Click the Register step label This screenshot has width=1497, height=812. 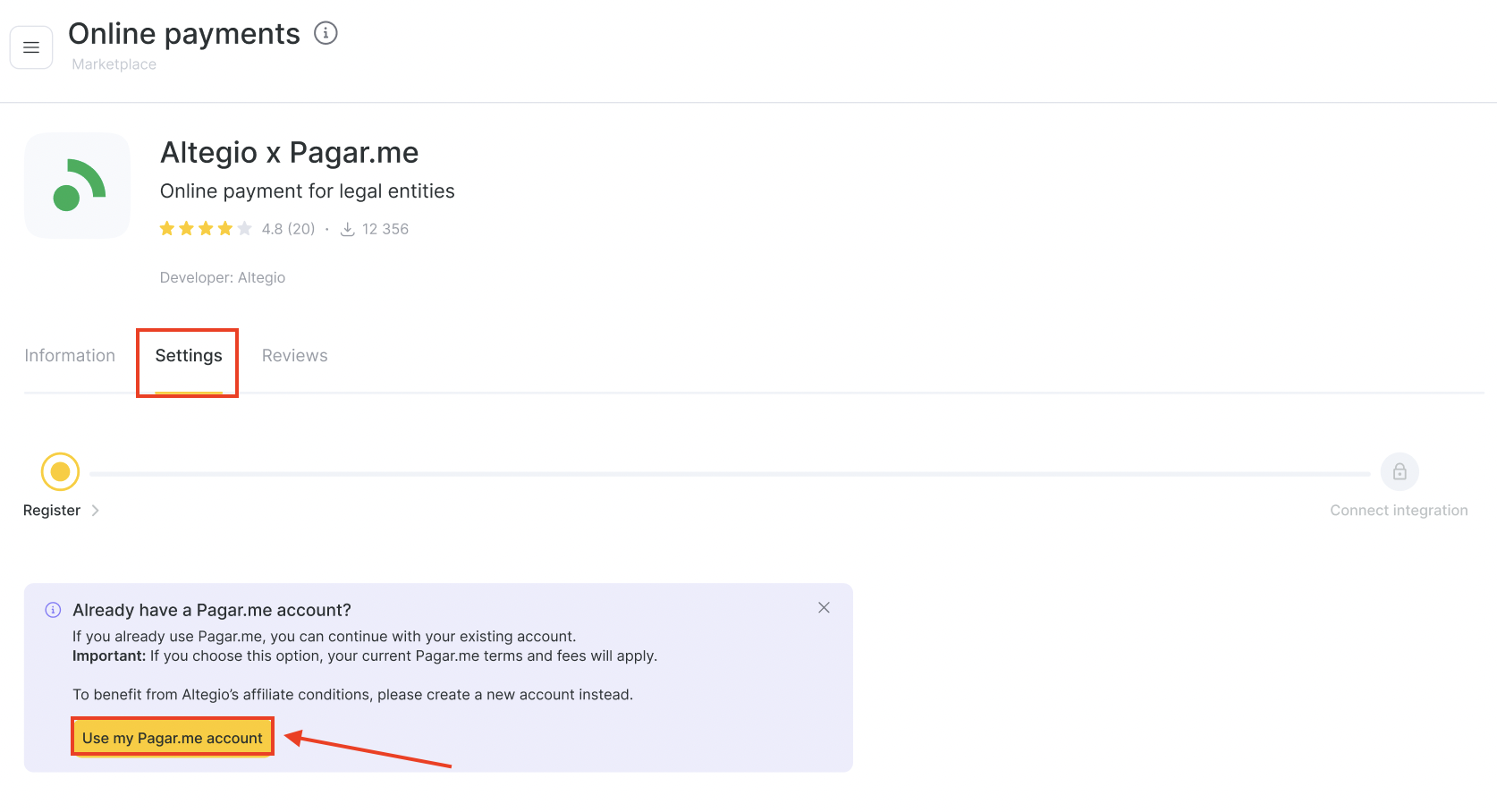click(52, 511)
